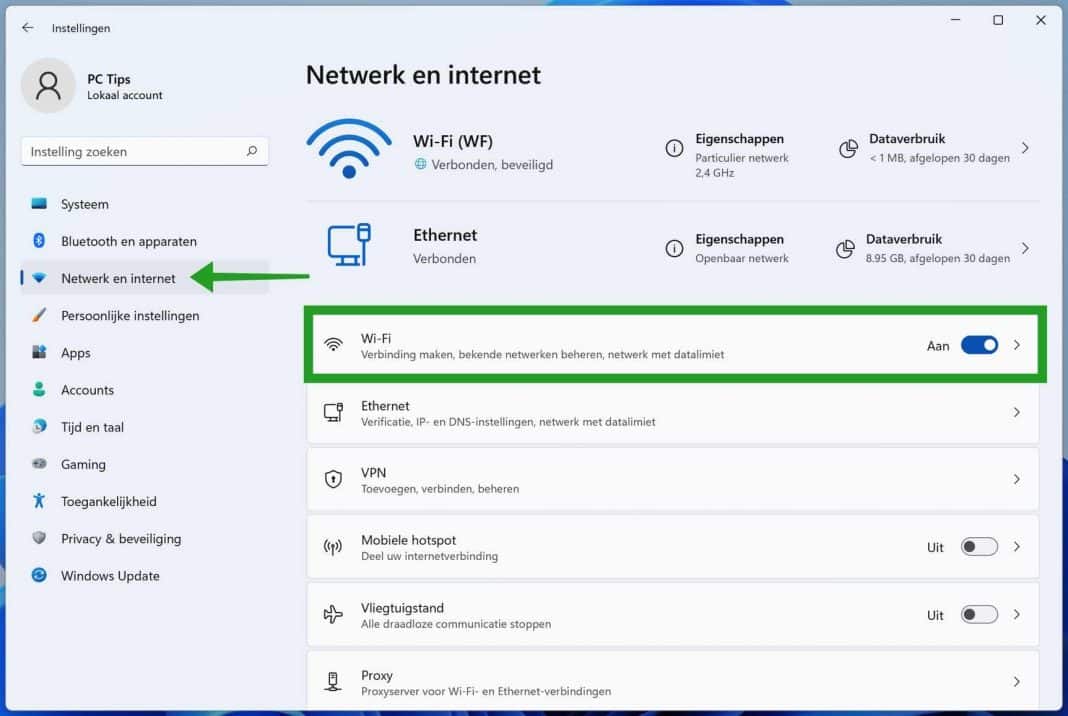Turn off the Wi-Fi toggle

[979, 345]
